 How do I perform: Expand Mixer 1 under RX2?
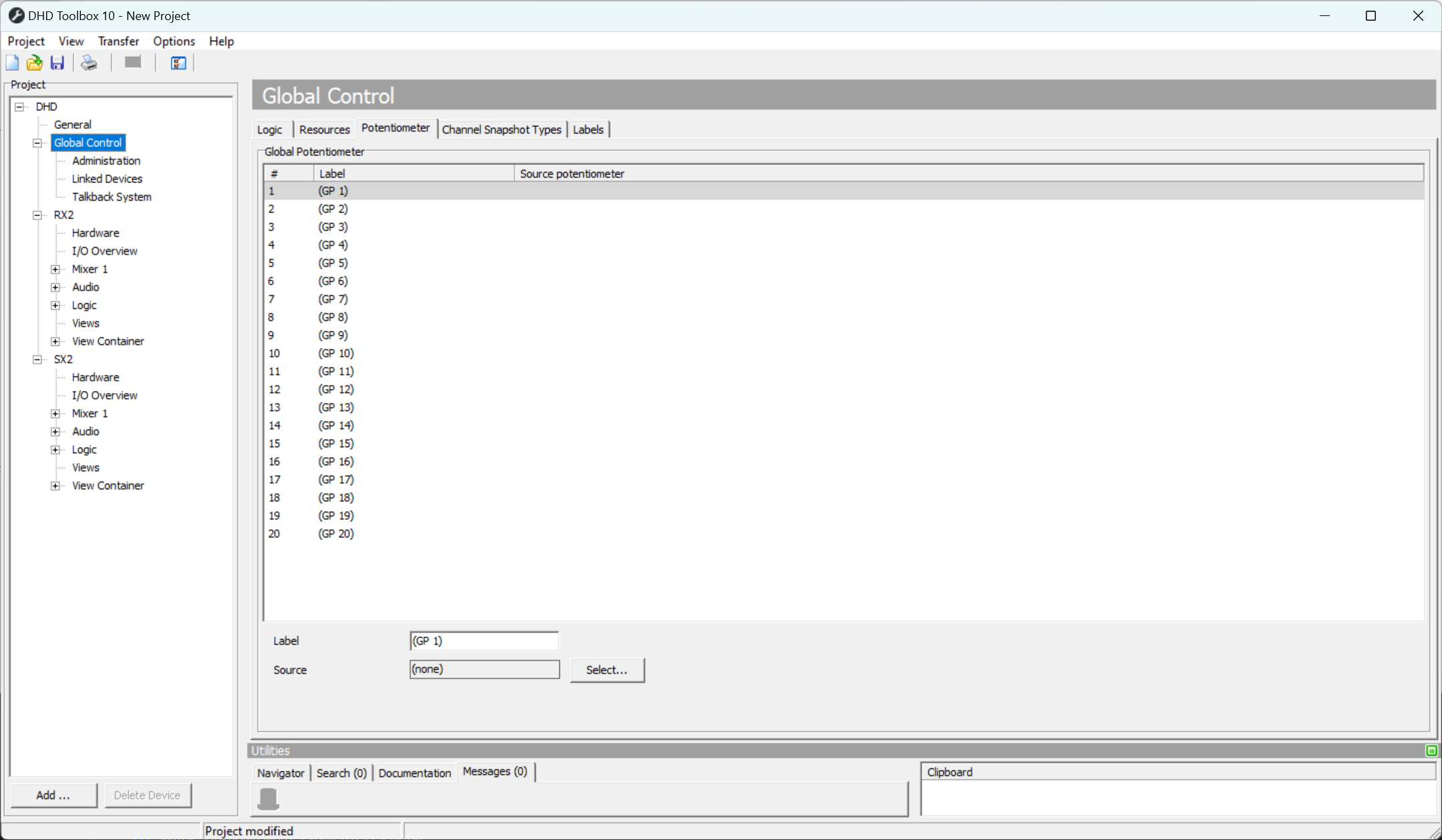[x=55, y=269]
